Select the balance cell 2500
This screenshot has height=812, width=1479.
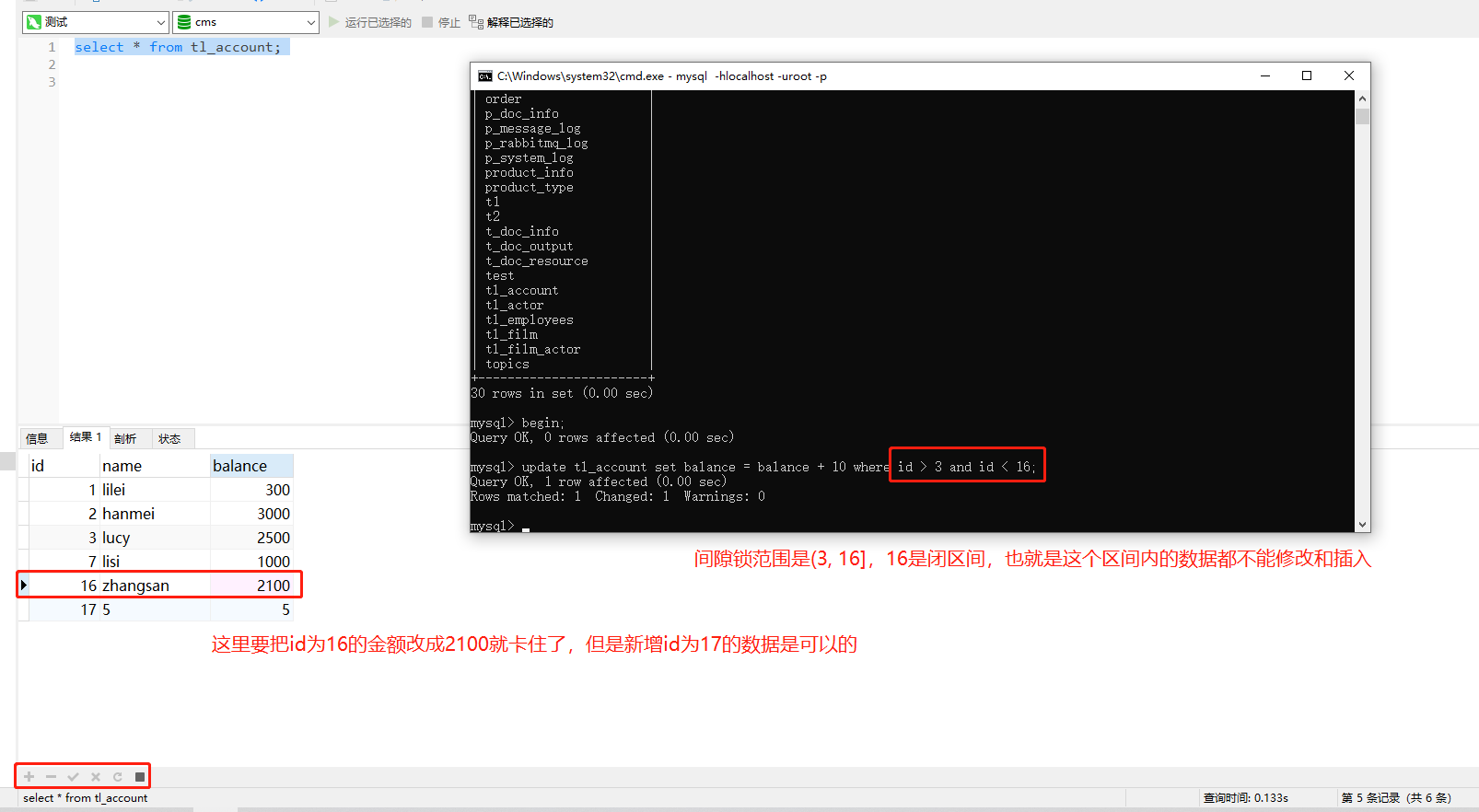[x=251, y=538]
